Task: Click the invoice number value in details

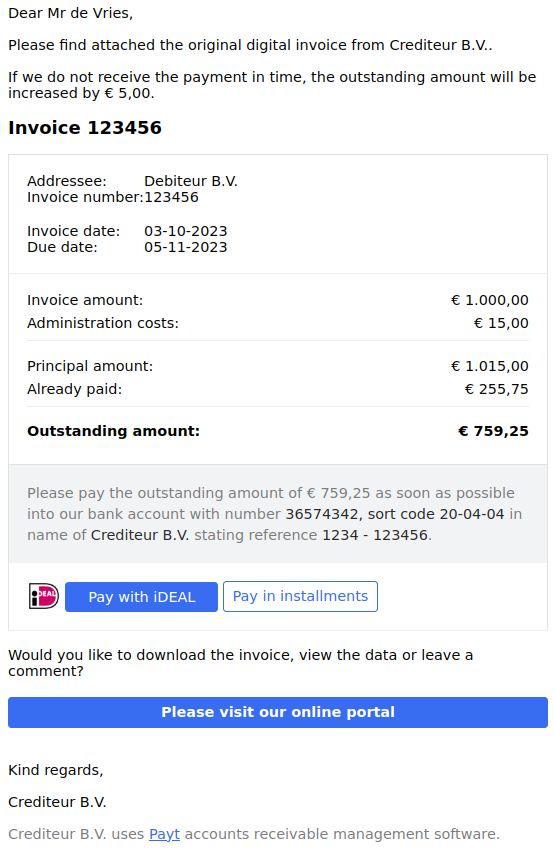Action: [x=171, y=197]
